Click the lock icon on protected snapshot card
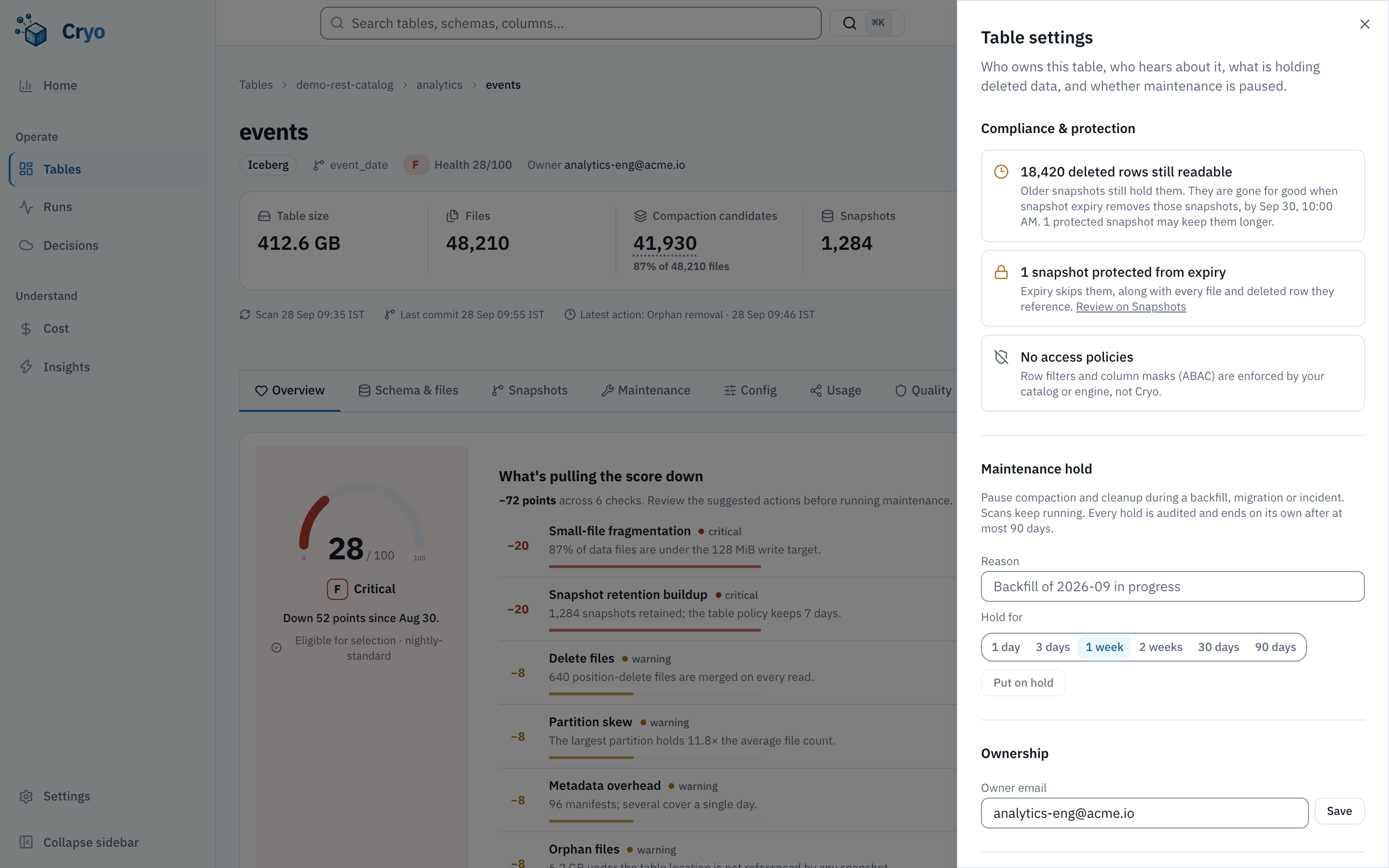 click(x=1001, y=272)
